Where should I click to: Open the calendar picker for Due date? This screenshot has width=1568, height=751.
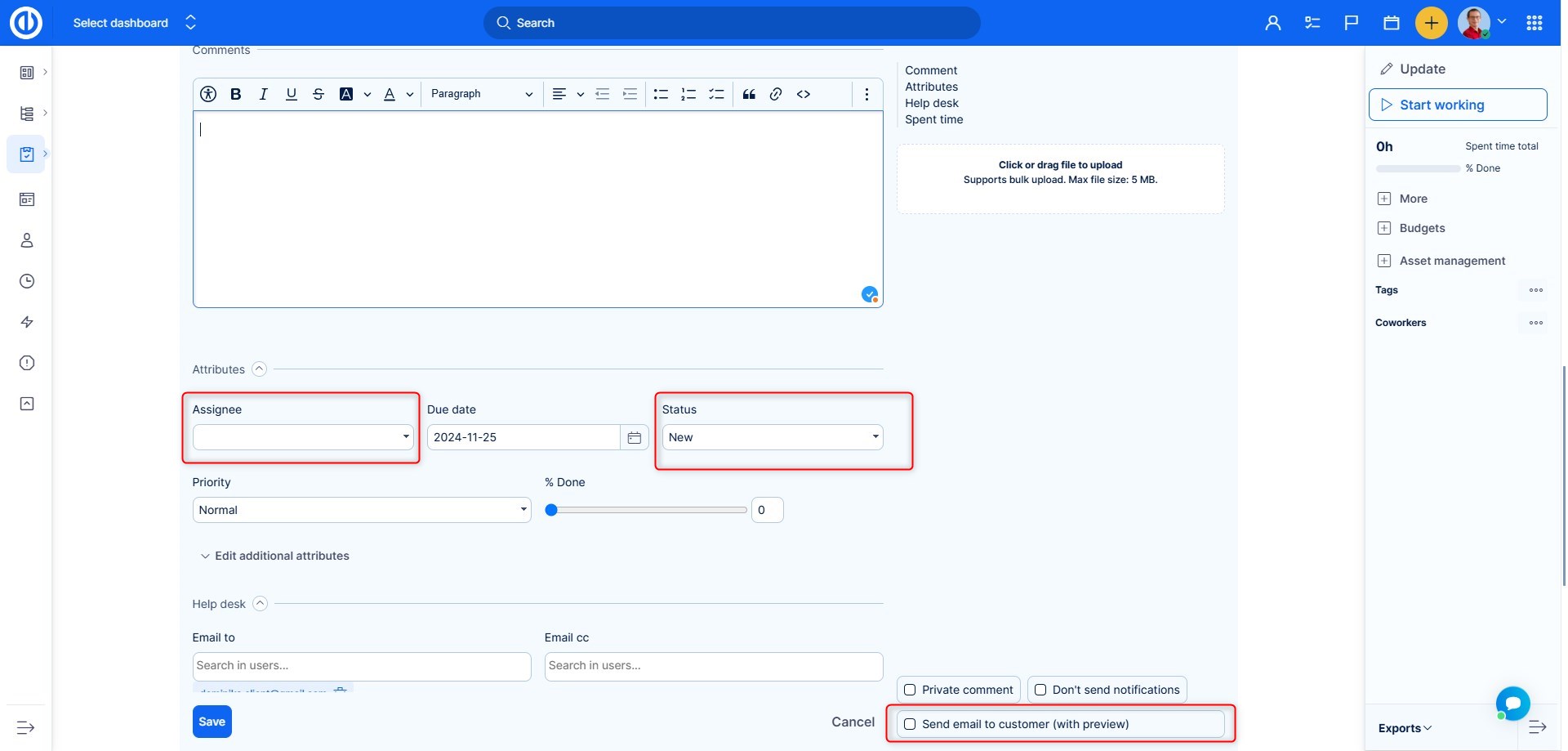[x=635, y=437]
